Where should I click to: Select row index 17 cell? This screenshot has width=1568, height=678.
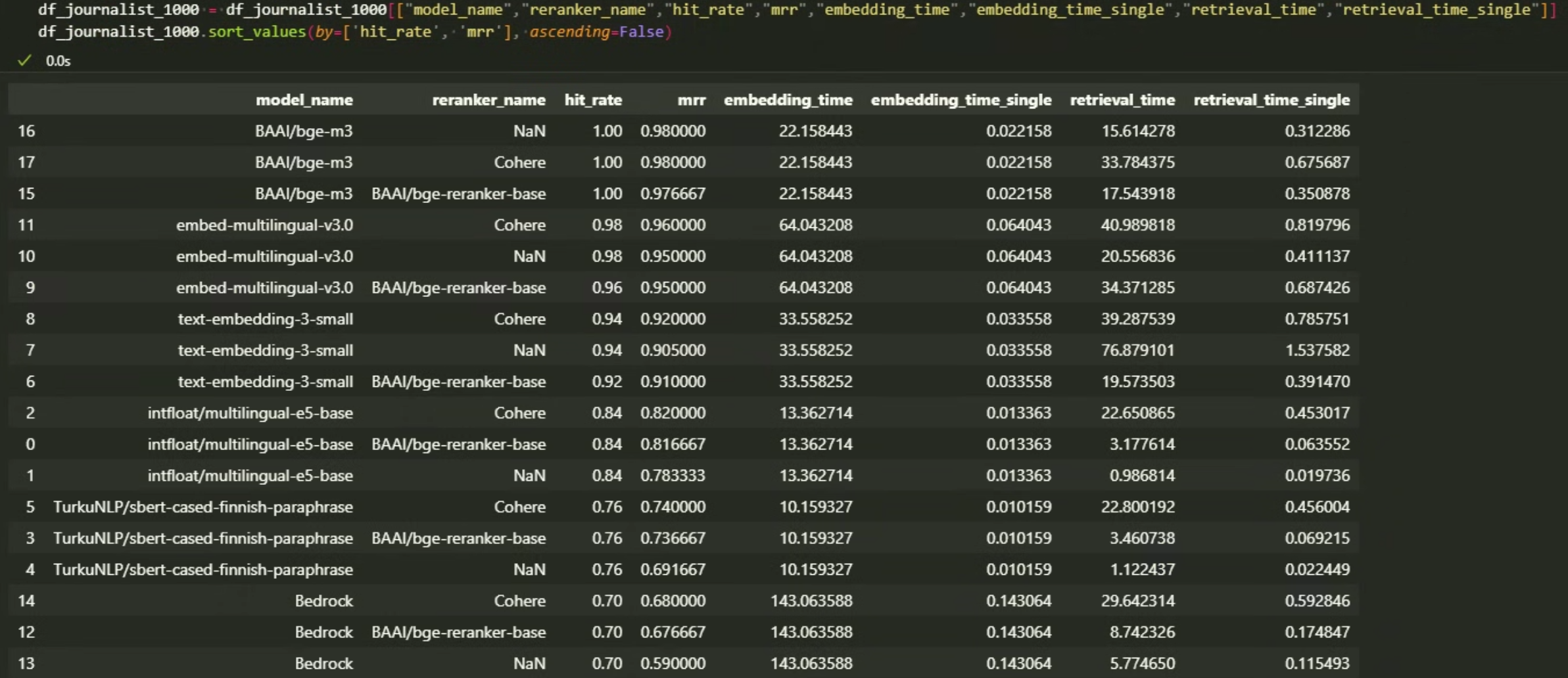(x=26, y=162)
